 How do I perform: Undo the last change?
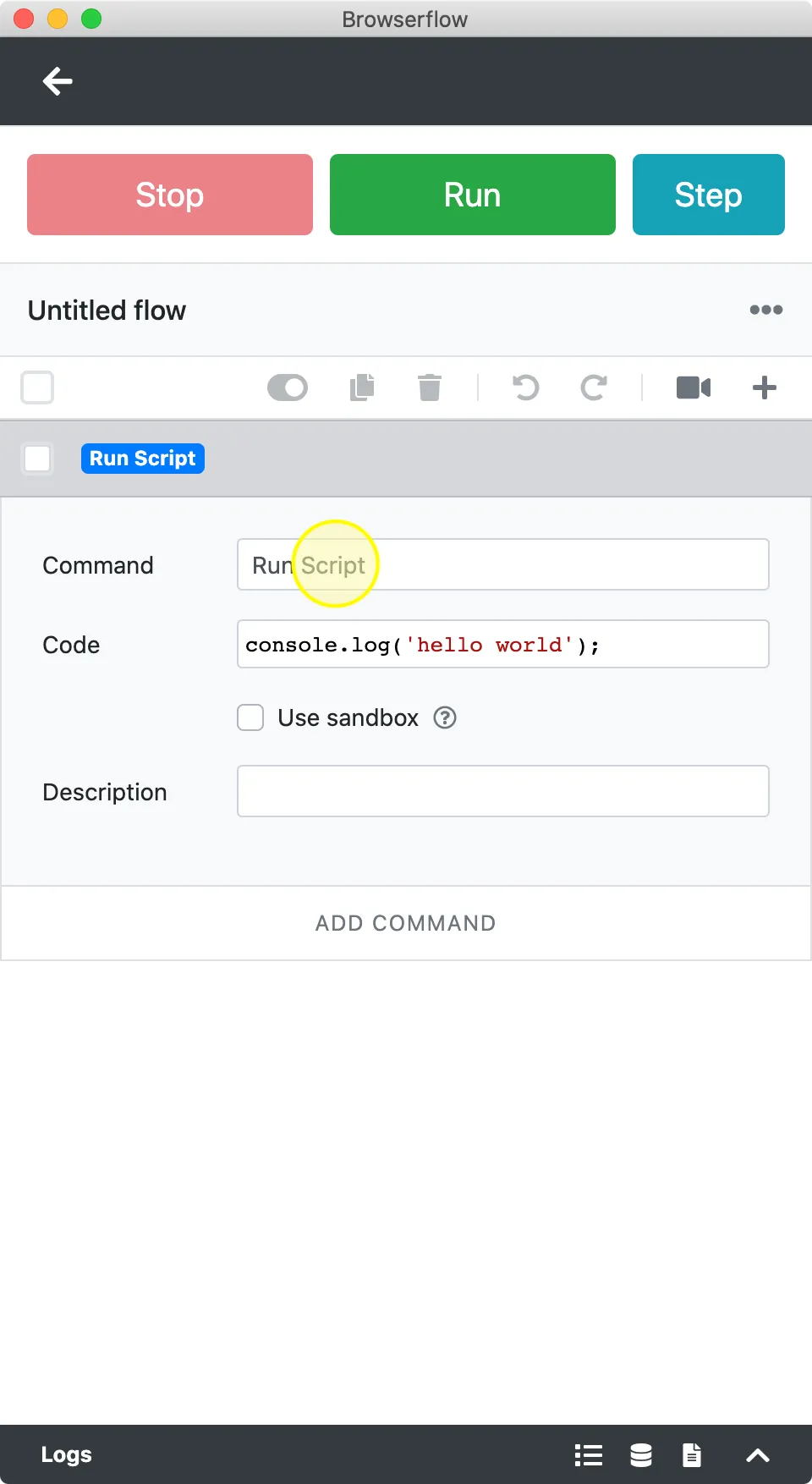[525, 387]
